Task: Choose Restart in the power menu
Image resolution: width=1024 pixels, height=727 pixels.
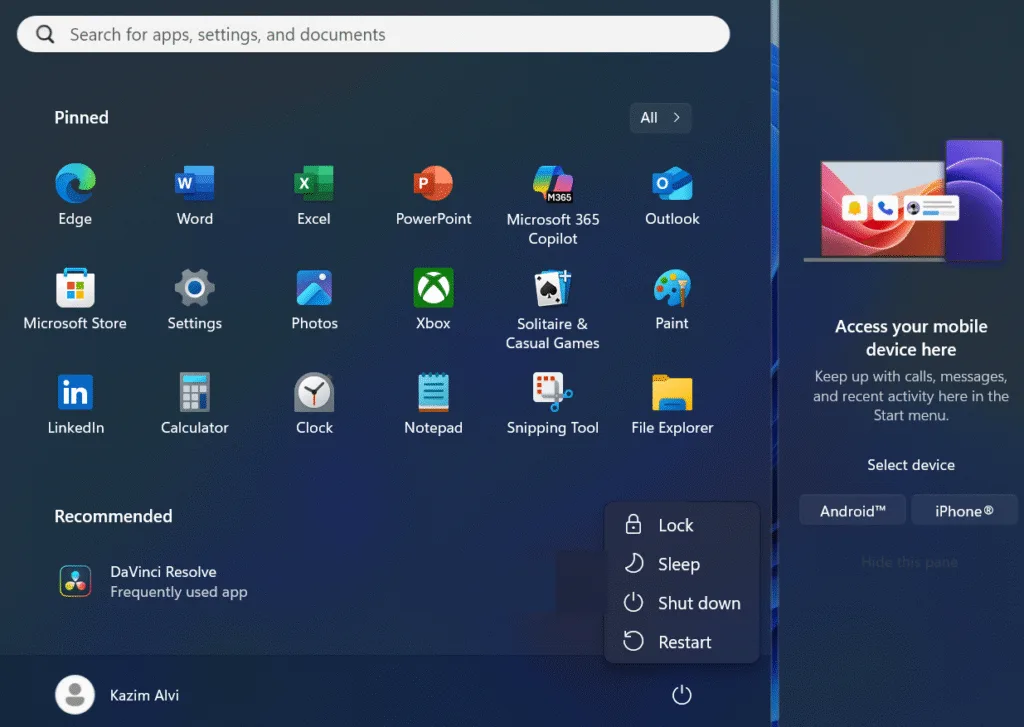Action: click(684, 643)
